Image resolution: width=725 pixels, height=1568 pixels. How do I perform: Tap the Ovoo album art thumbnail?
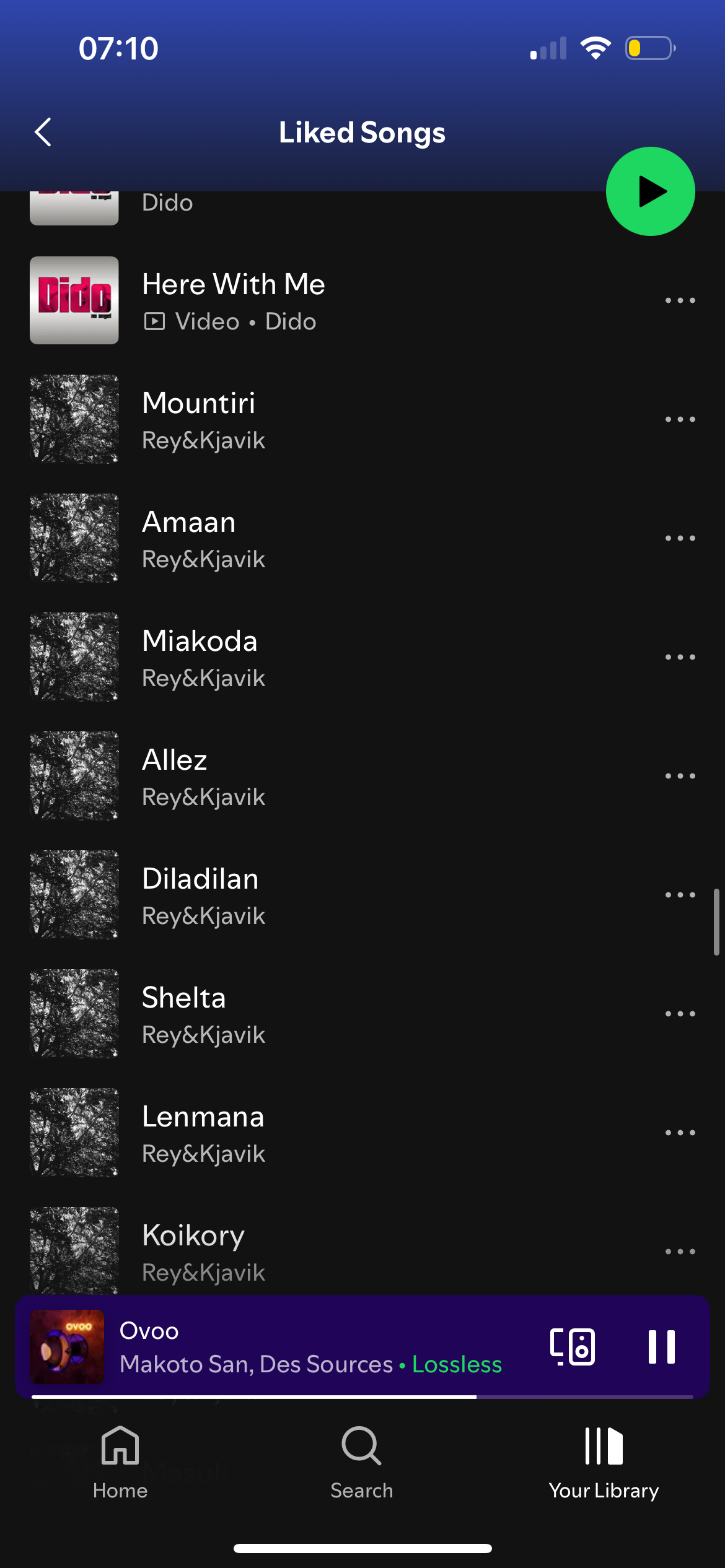coord(67,1346)
